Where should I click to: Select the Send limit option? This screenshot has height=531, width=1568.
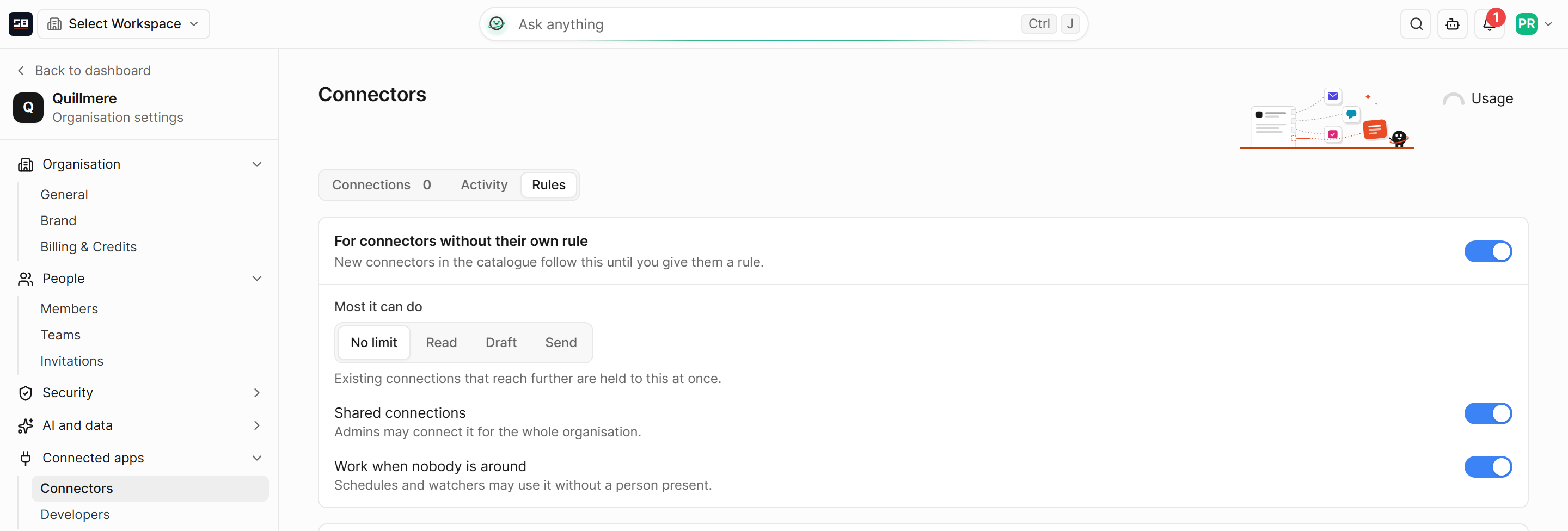[x=561, y=342]
